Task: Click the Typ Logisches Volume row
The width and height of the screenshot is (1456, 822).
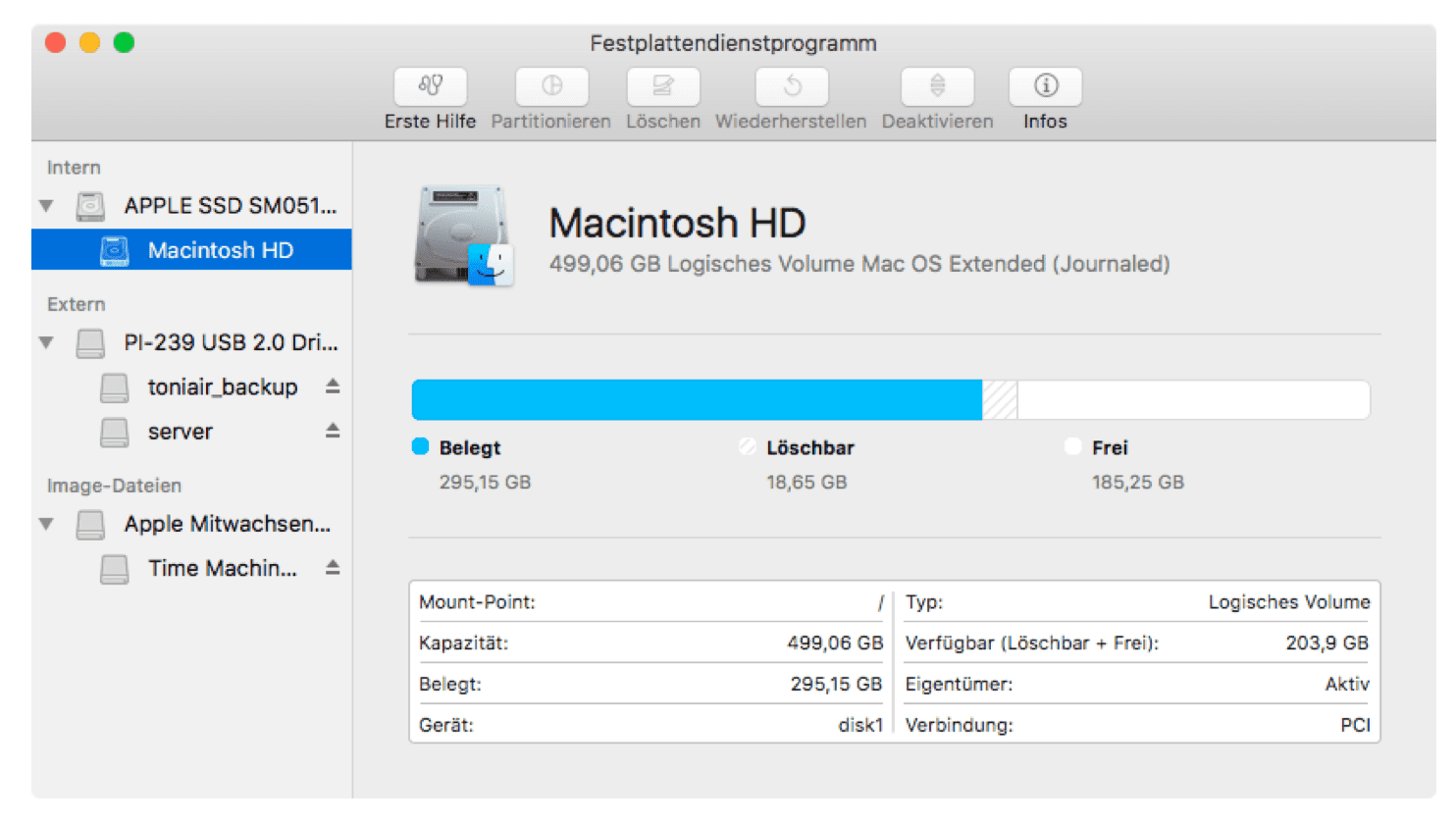Action: tap(1137, 602)
